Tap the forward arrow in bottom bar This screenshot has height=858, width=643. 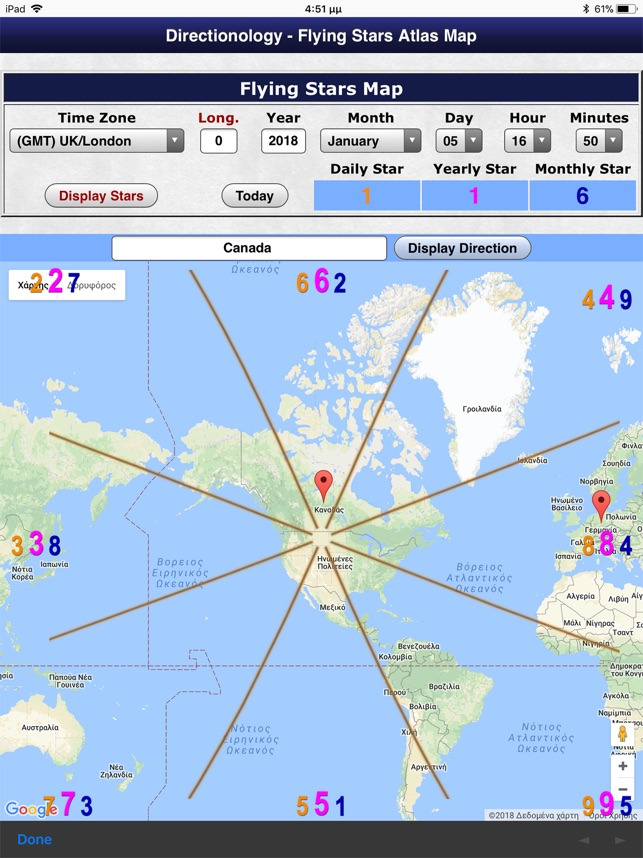click(619, 840)
